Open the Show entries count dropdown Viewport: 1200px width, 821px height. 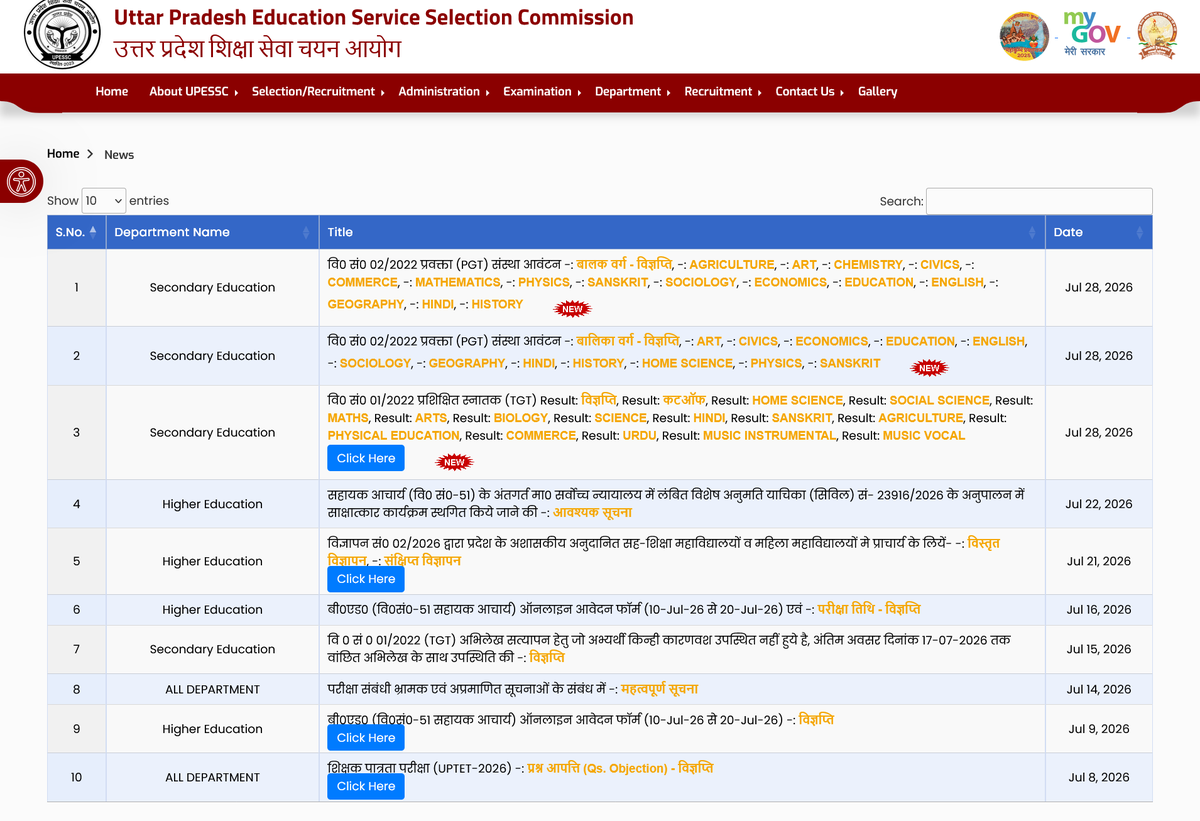pyautogui.click(x=104, y=201)
